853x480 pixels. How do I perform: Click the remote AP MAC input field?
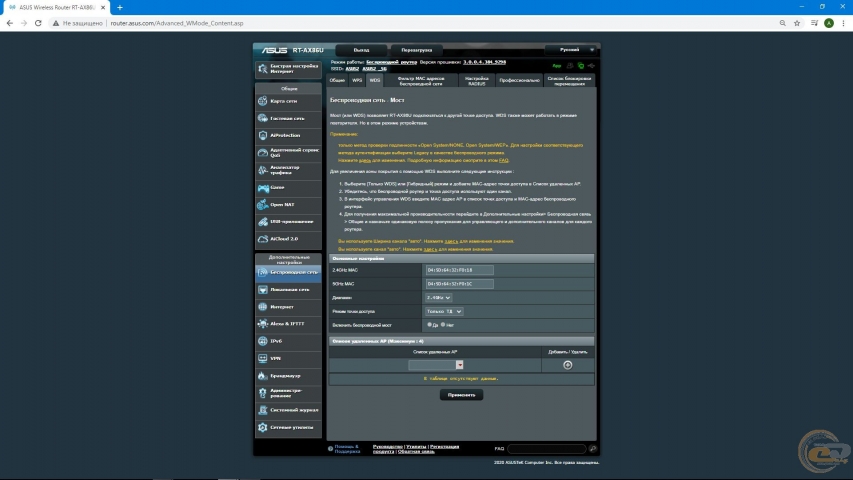[x=432, y=365]
